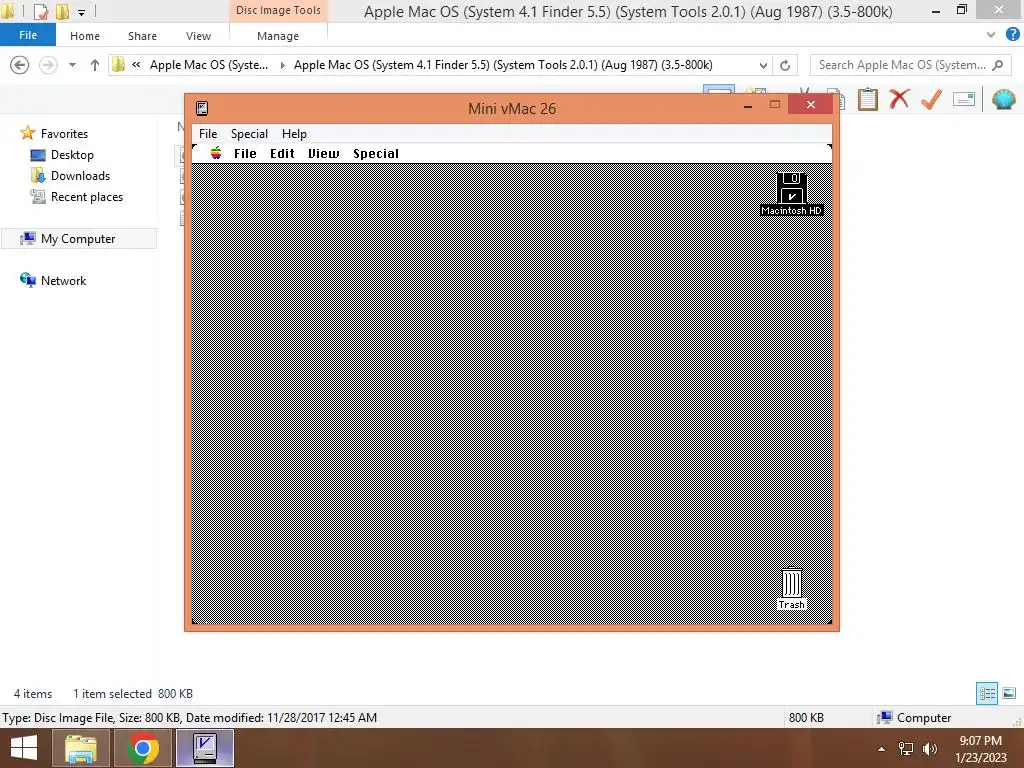Go up one folder level in Explorer
The height and width of the screenshot is (768, 1024).
tap(95, 65)
